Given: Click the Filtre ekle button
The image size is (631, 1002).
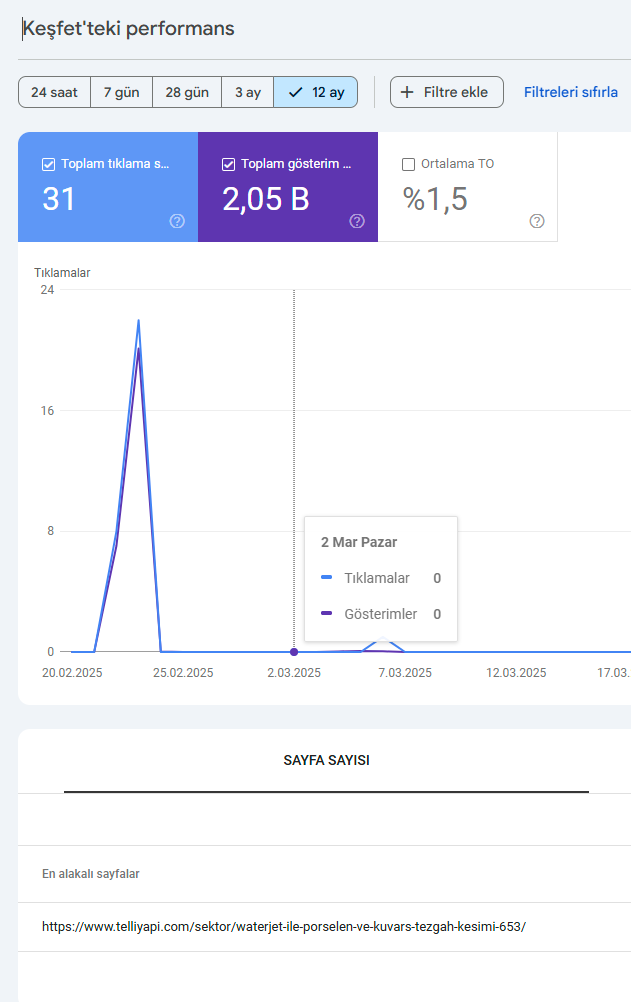Looking at the screenshot, I should click(x=447, y=92).
